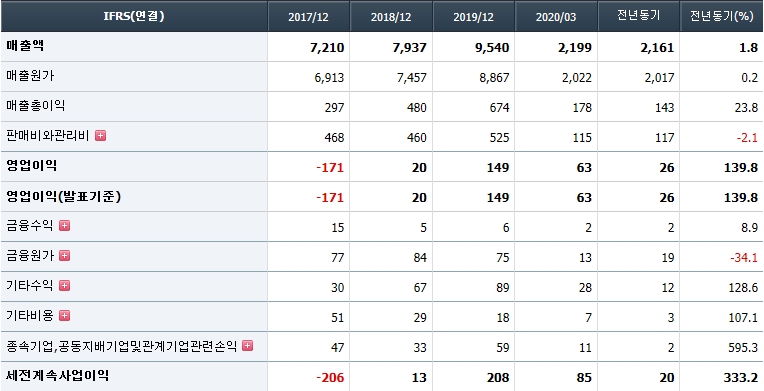Image resolution: width=764 pixels, height=391 pixels.
Task: Expand the 판매비와관리비 plus icon
Action: (100, 136)
